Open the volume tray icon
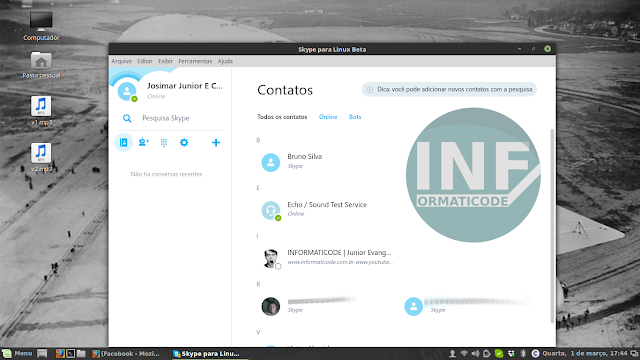640x360 pixels. pos(476,353)
